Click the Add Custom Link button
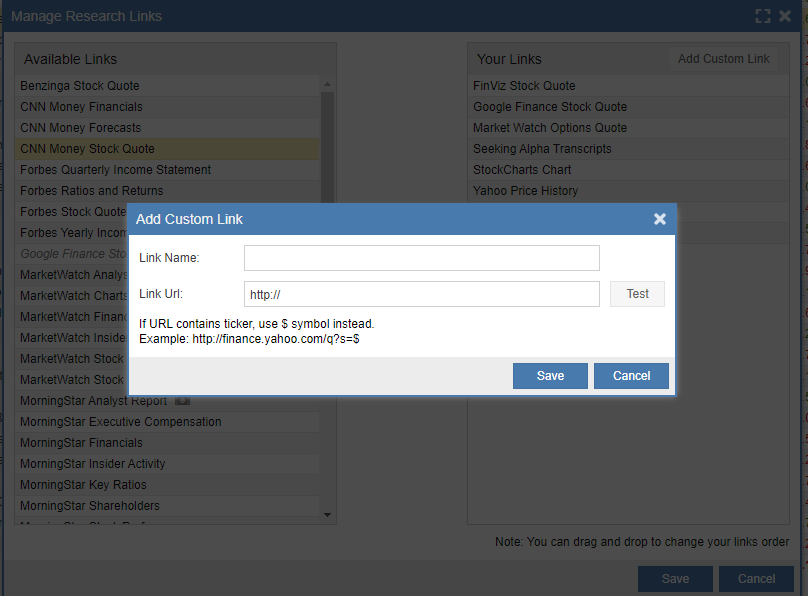Image resolution: width=808 pixels, height=596 pixels. pos(723,59)
